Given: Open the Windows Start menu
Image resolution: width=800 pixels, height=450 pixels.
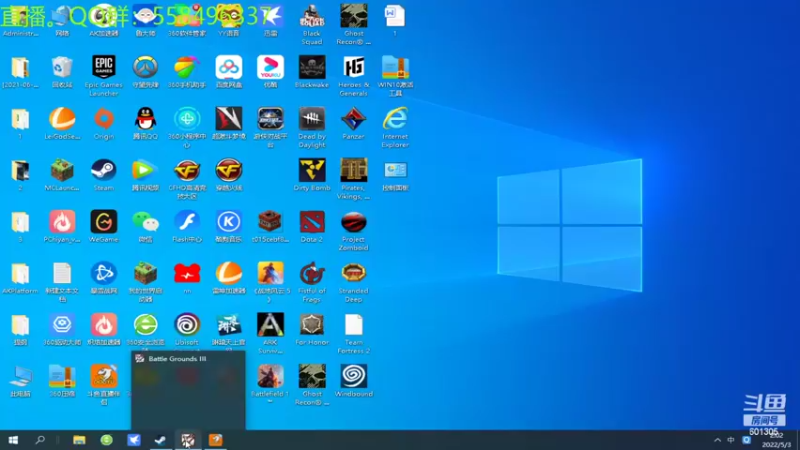Looking at the screenshot, I should pos(13,440).
